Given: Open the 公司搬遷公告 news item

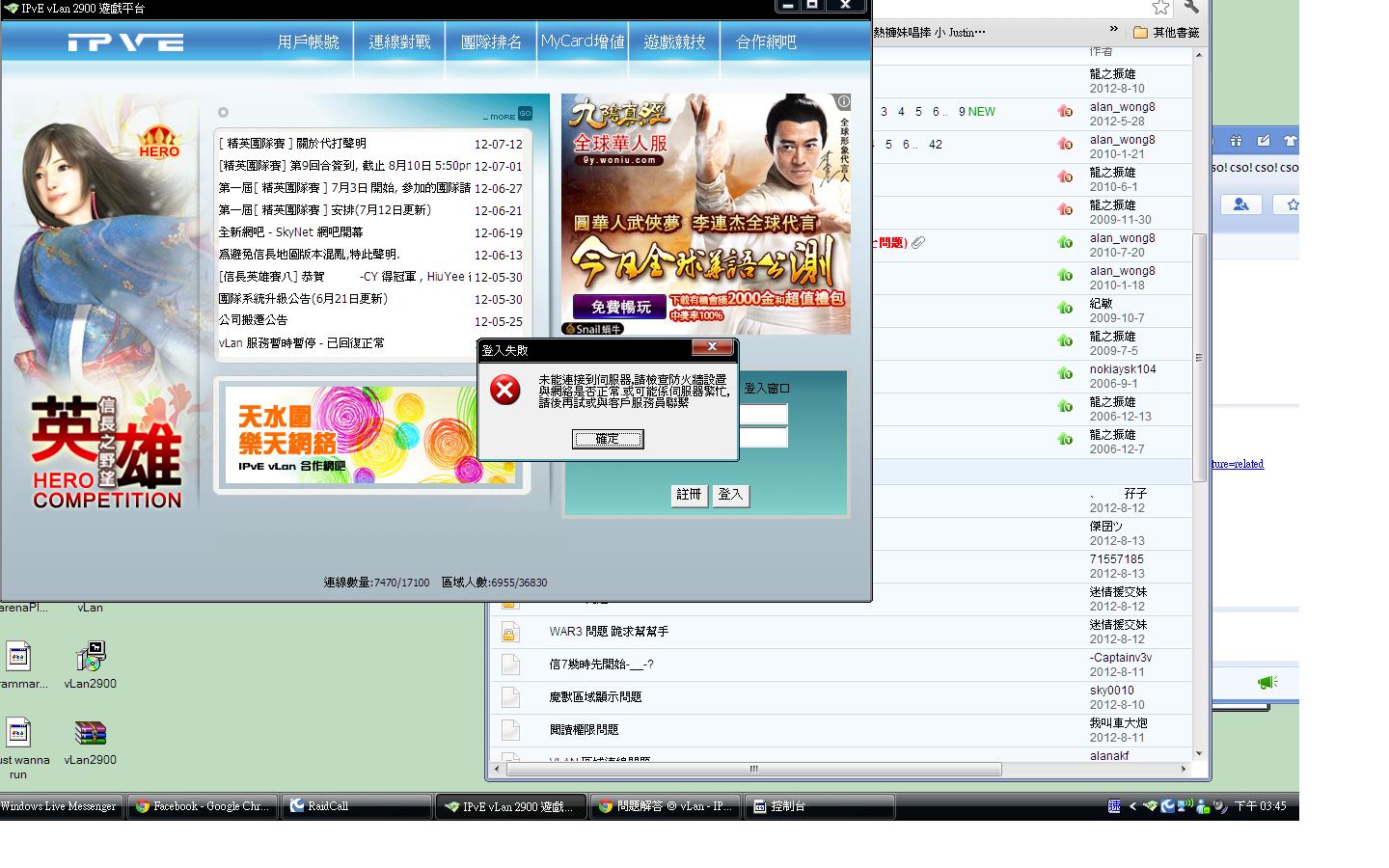Looking at the screenshot, I should [x=253, y=320].
